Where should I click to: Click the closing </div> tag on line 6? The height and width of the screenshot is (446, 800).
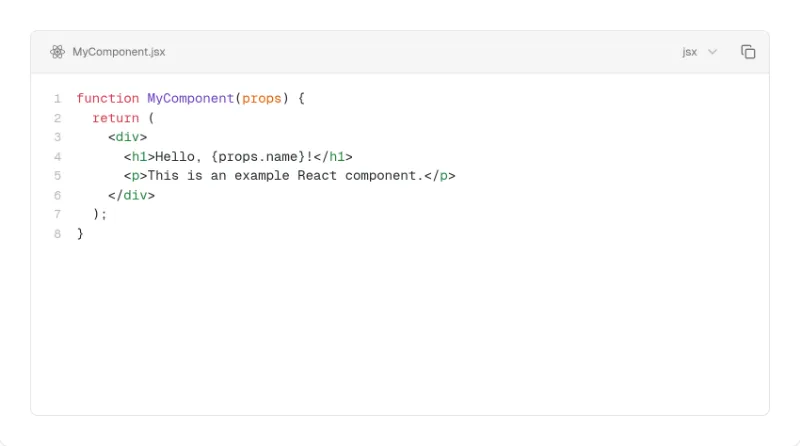[132, 195]
